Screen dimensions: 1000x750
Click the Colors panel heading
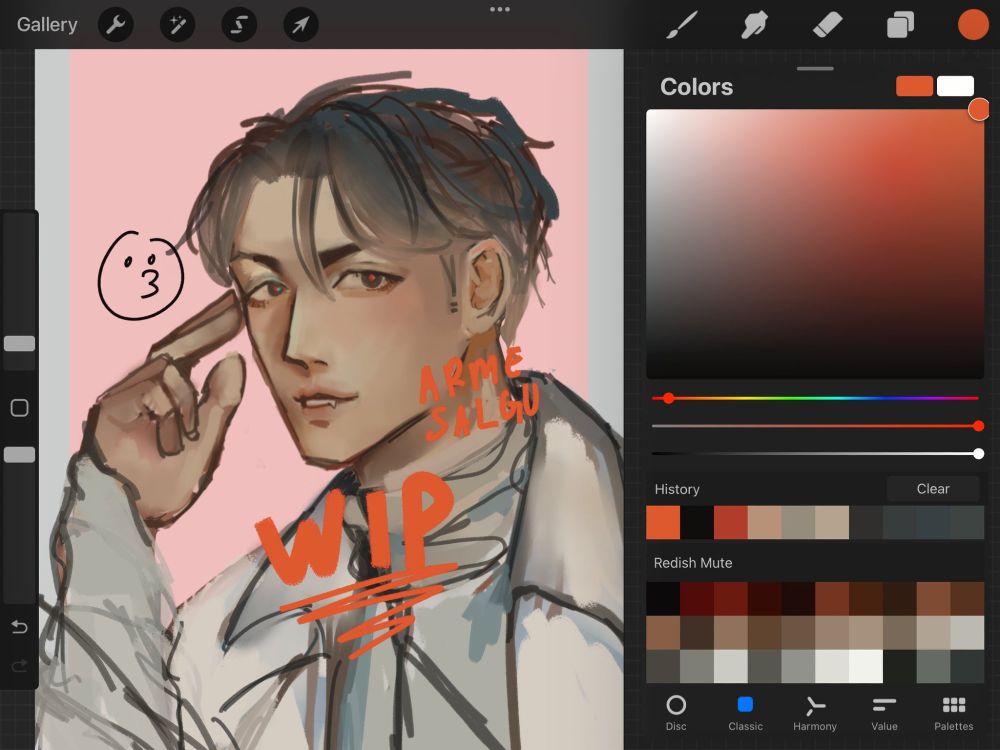click(x=696, y=87)
